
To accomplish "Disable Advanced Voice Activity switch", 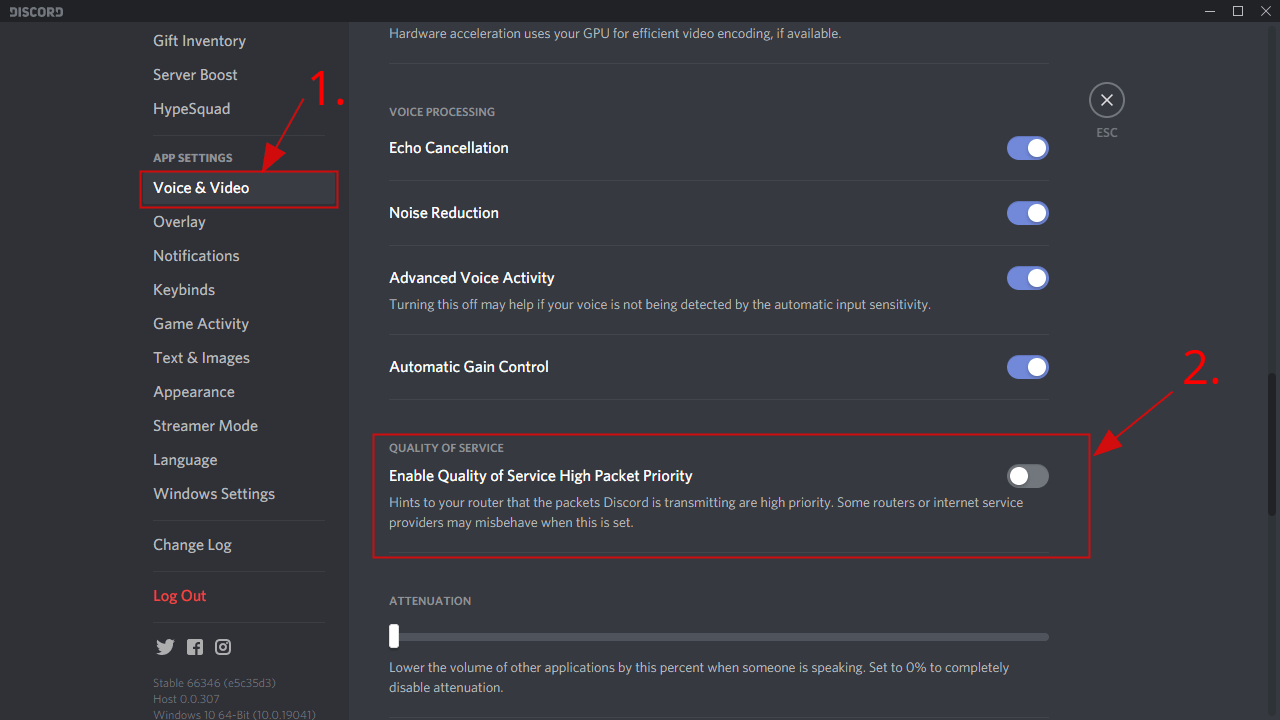I will pos(1027,278).
